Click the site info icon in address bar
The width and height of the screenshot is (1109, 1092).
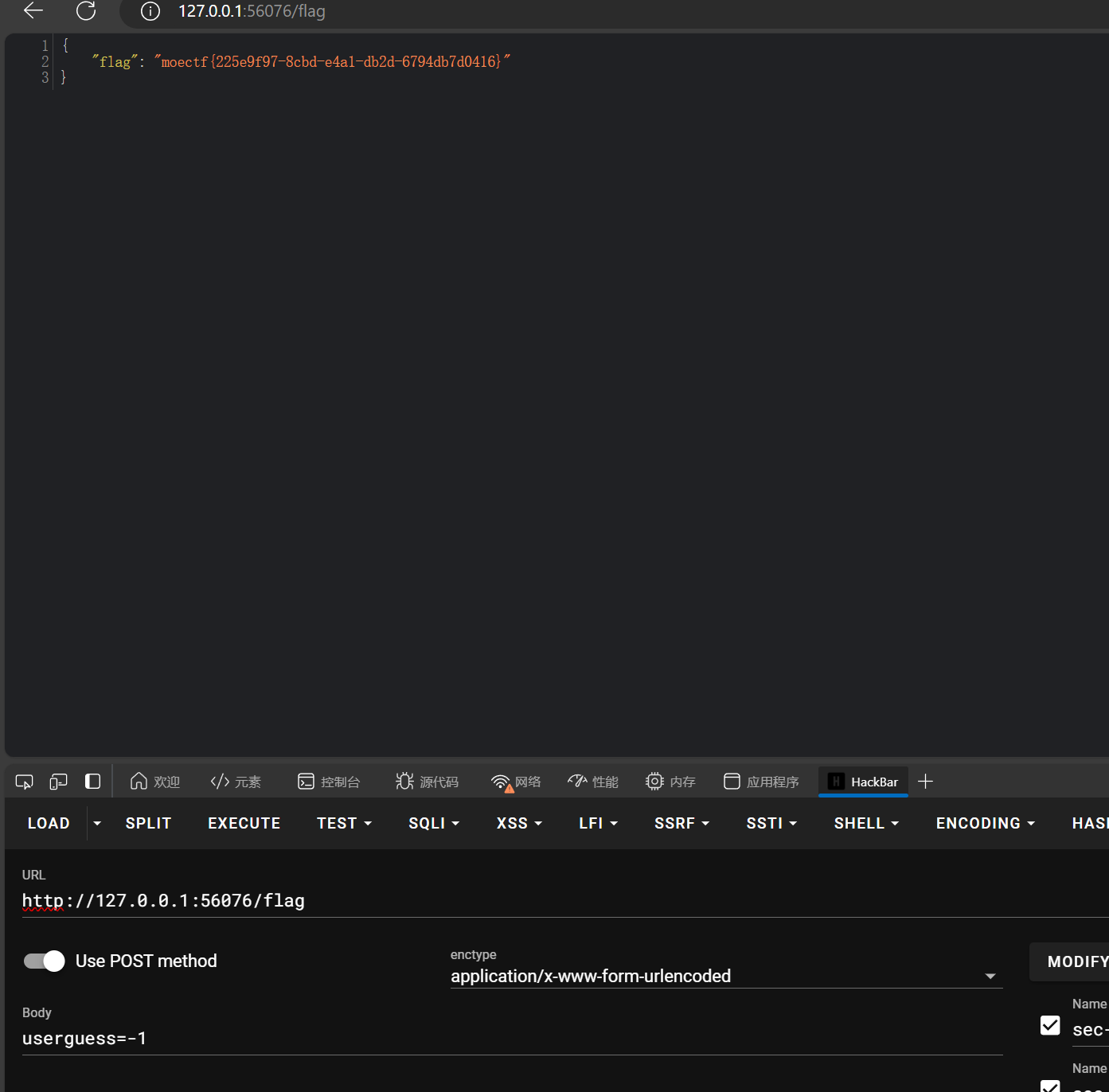tap(150, 11)
